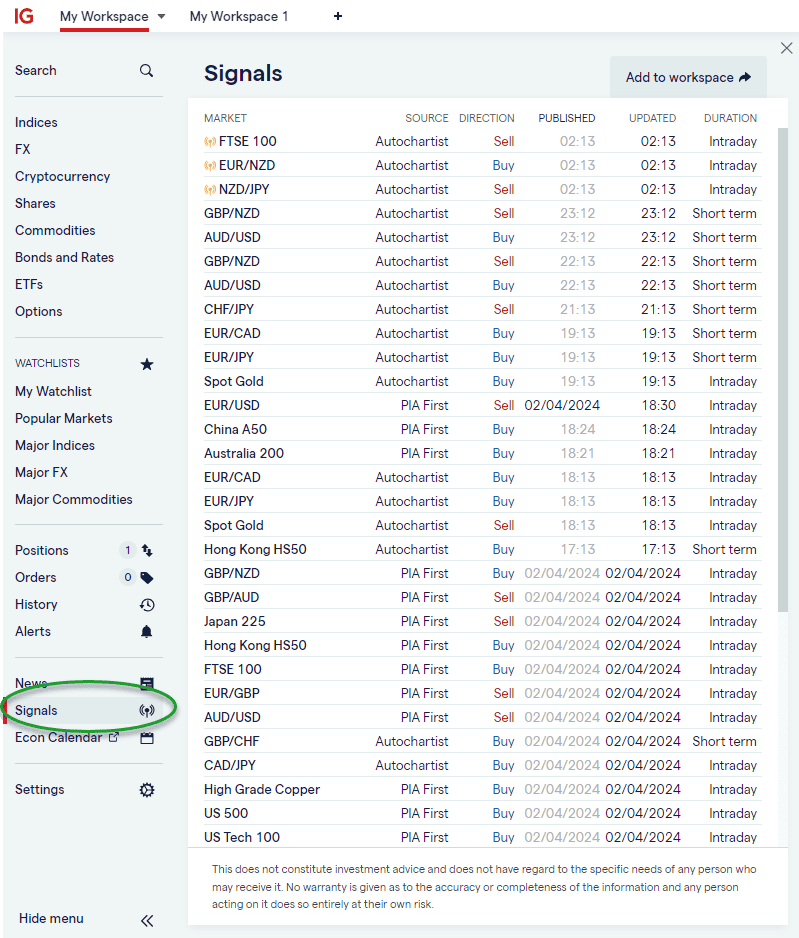799x938 pixels.
Task: Open Popular Markets watchlist
Action: click(x=64, y=419)
